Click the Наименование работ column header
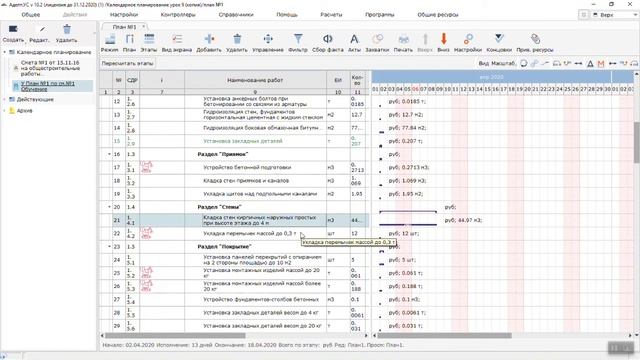The width and height of the screenshot is (640, 360). (x=255, y=80)
